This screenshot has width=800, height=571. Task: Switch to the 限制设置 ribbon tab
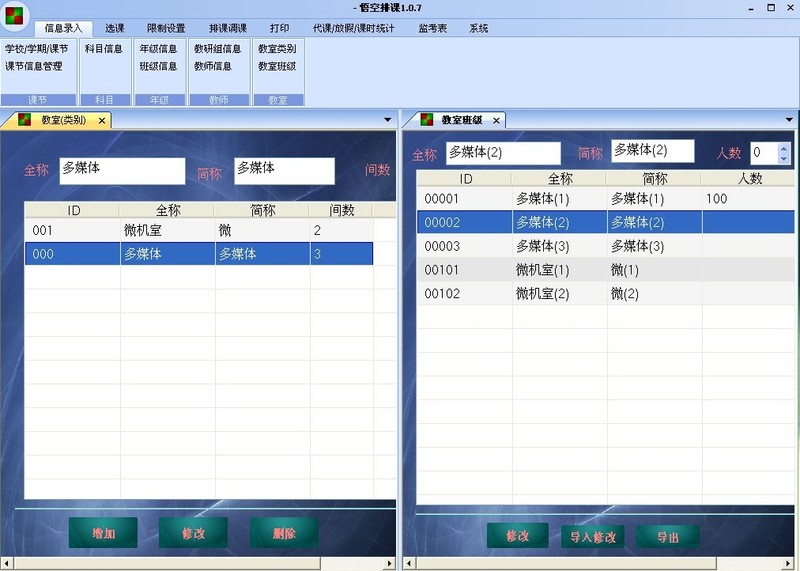click(166, 29)
